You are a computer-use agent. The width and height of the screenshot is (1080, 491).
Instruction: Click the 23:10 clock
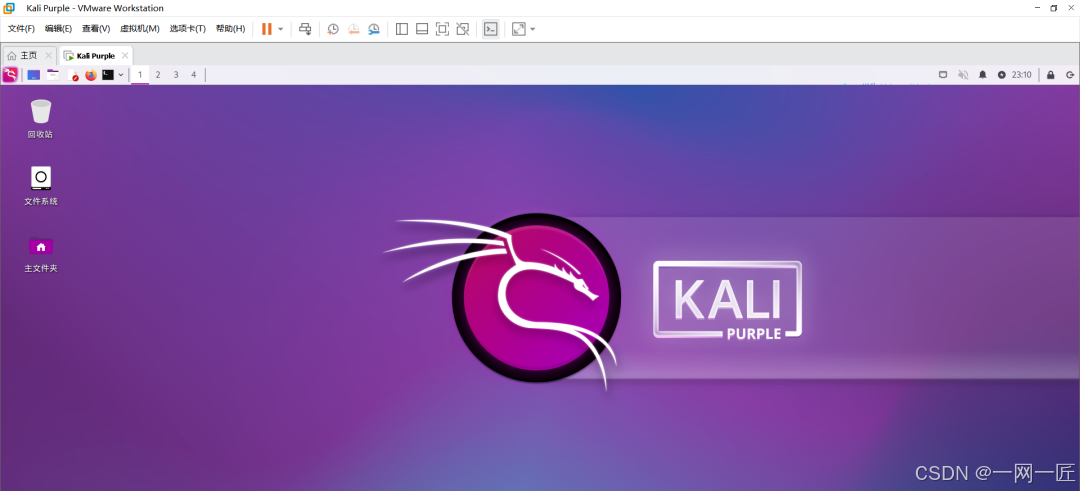[x=1021, y=74]
